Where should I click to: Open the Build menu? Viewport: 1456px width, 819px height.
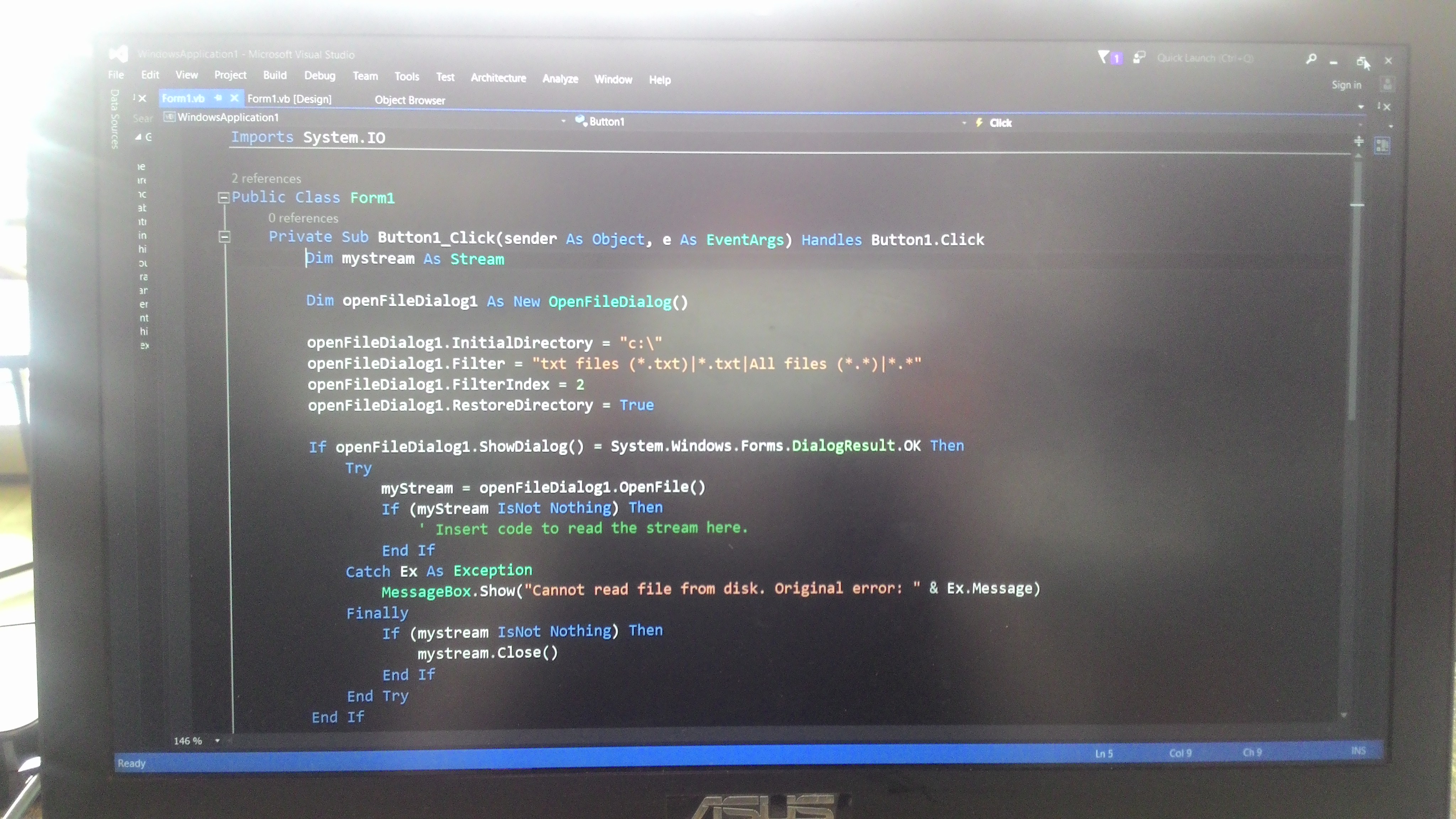[275, 75]
